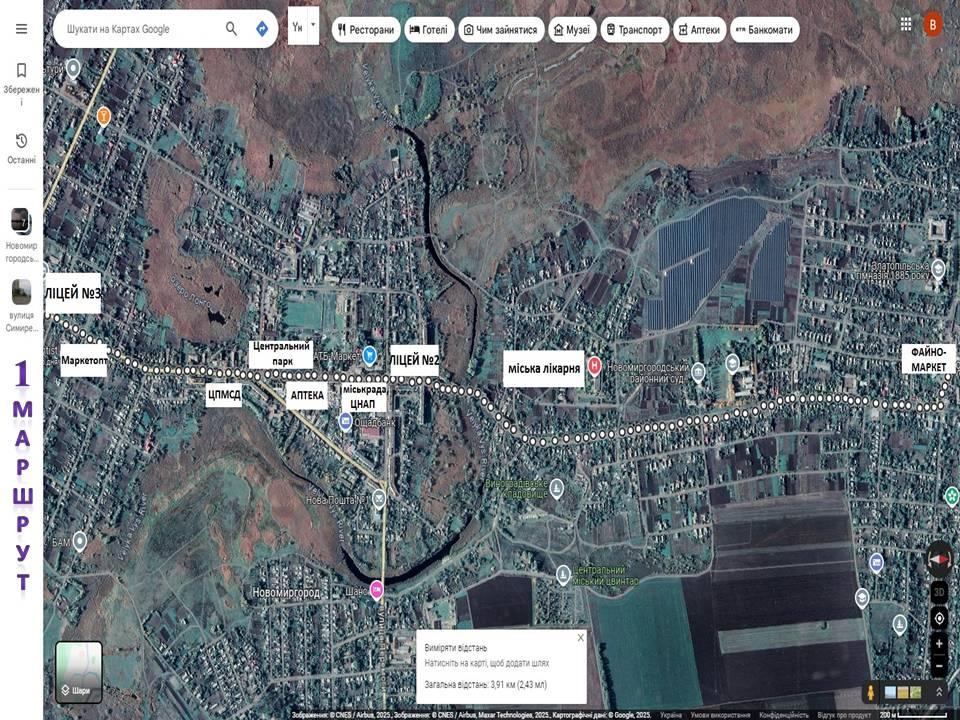Click the Виноградівське кладовище cemetery pin
Viewport: 960px width, 720px height.
[556, 489]
